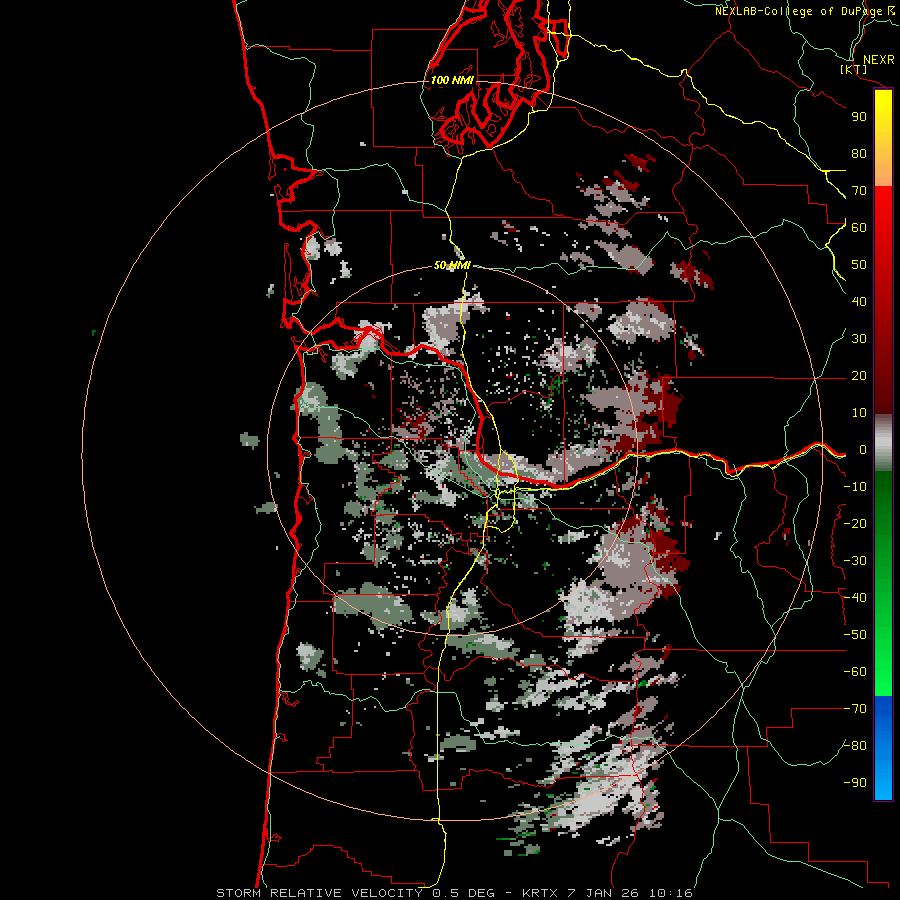Click the 20 value on velocity scale
900x900 pixels.
[x=859, y=376]
